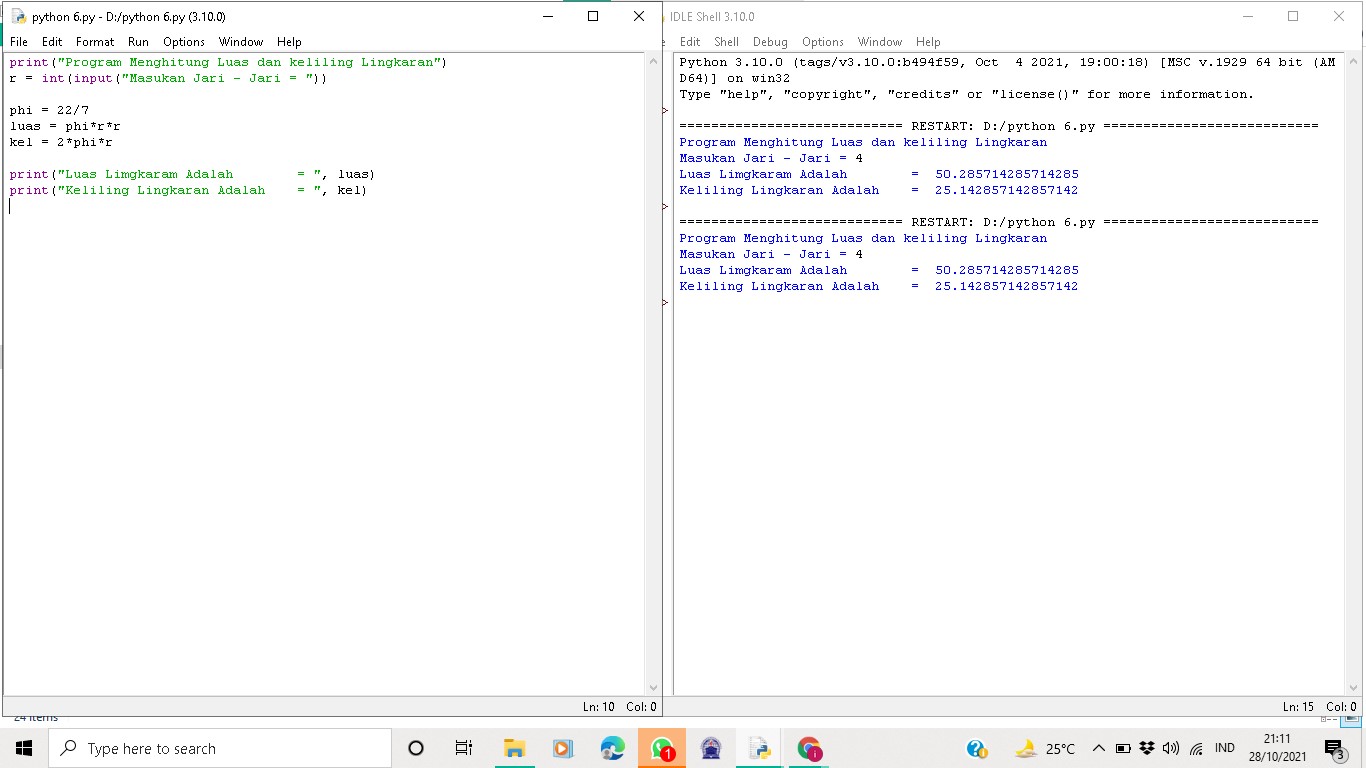Open WhatsApp from taskbar
This screenshot has width=1366, height=768.
(x=662, y=748)
